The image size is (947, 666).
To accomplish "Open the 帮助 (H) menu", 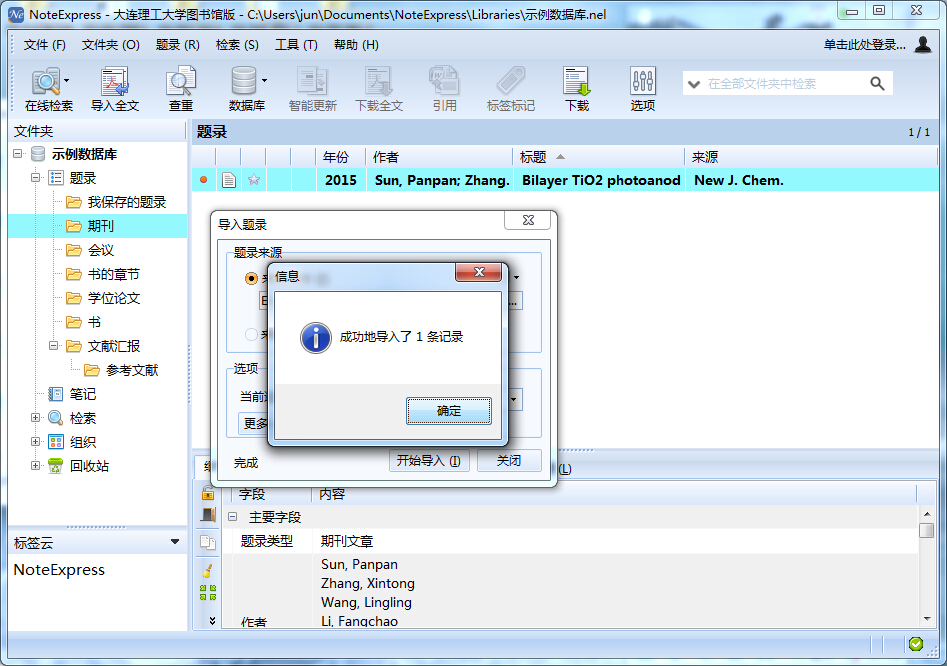I will pyautogui.click(x=356, y=45).
